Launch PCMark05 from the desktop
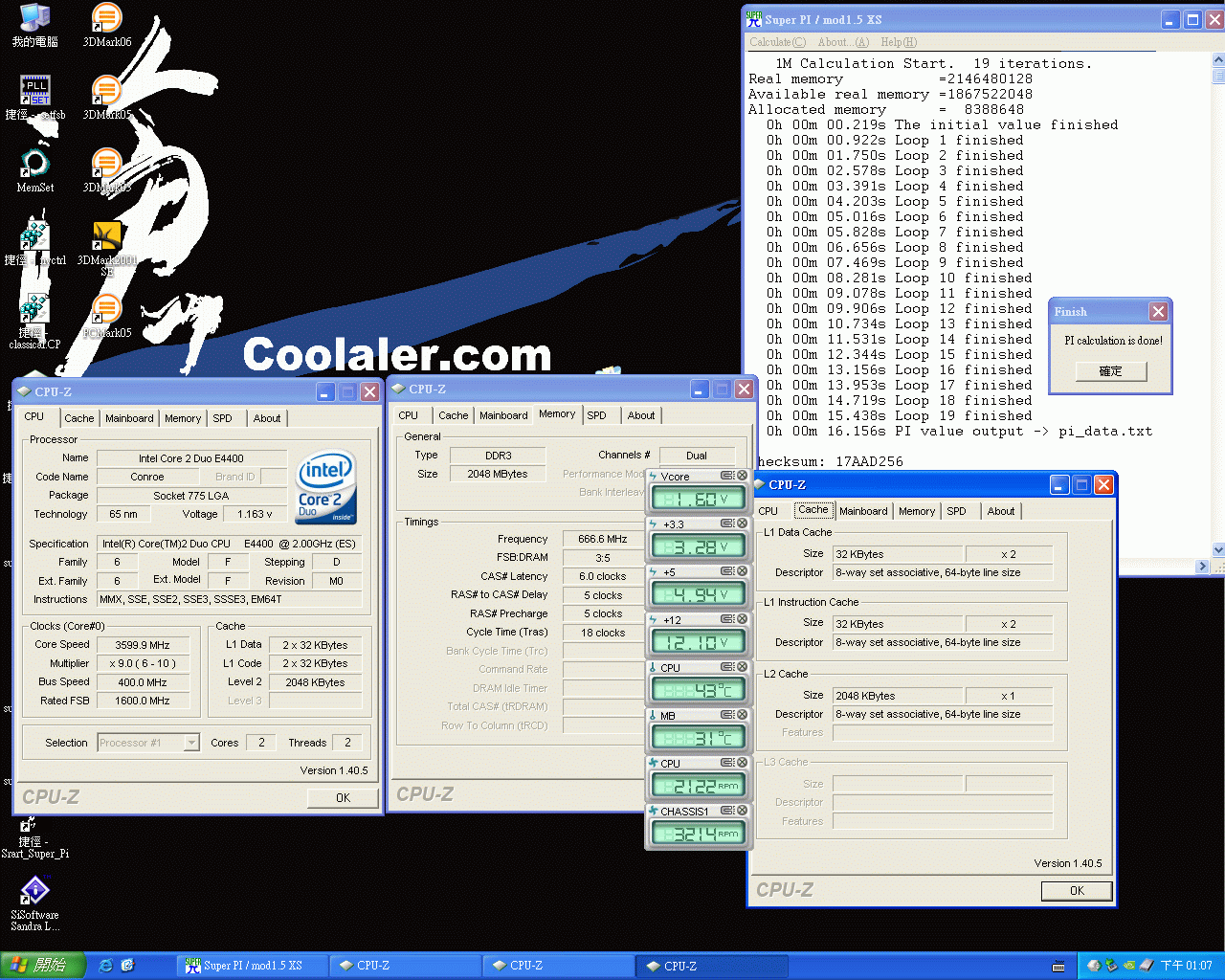1225x980 pixels. (106, 316)
